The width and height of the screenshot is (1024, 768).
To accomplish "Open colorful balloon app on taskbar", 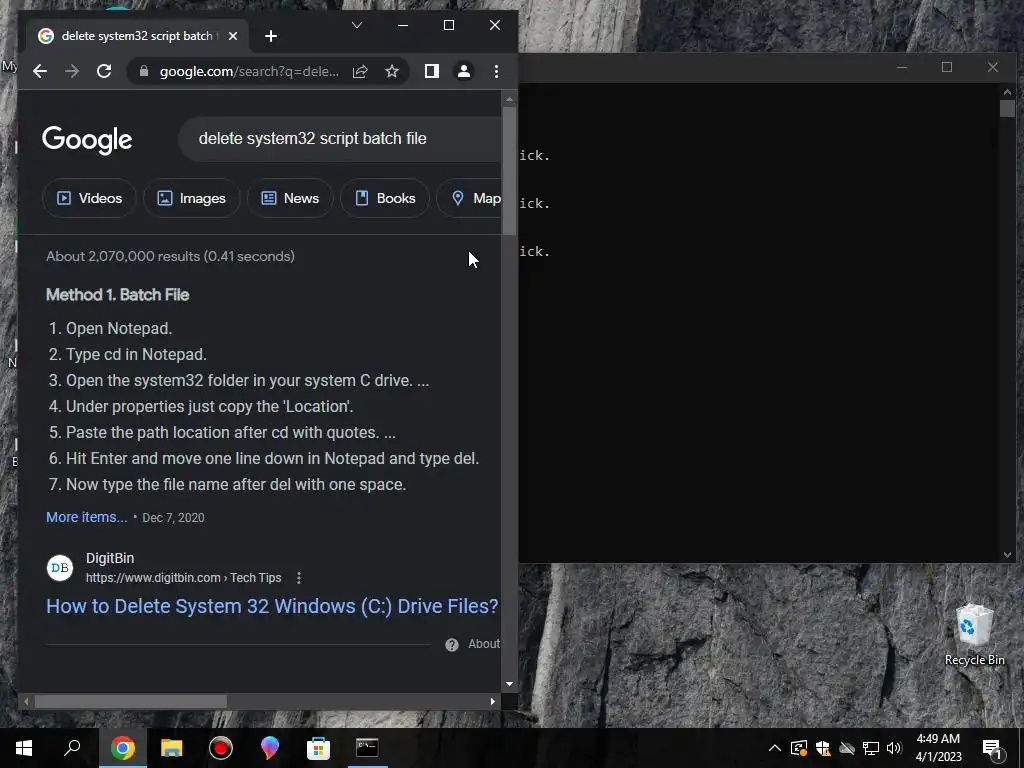I will tap(270, 748).
